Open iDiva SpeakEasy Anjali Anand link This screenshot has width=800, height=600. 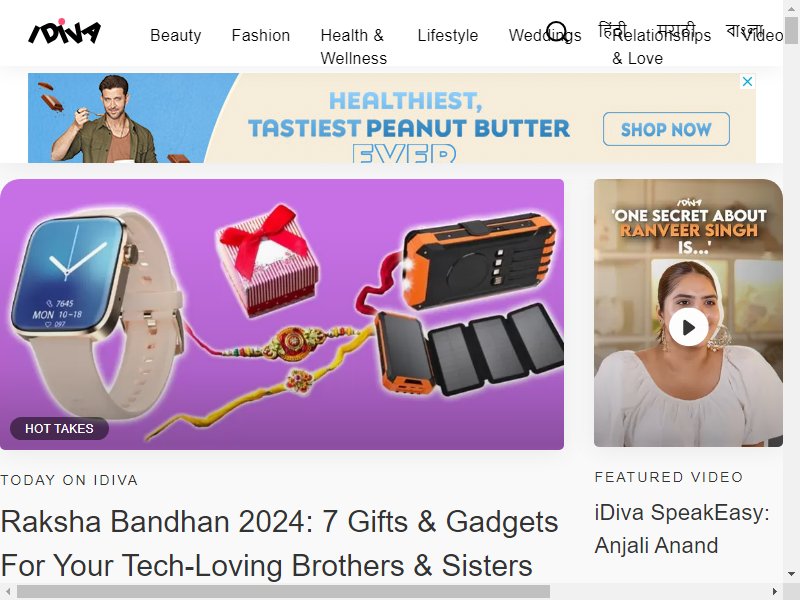point(682,529)
